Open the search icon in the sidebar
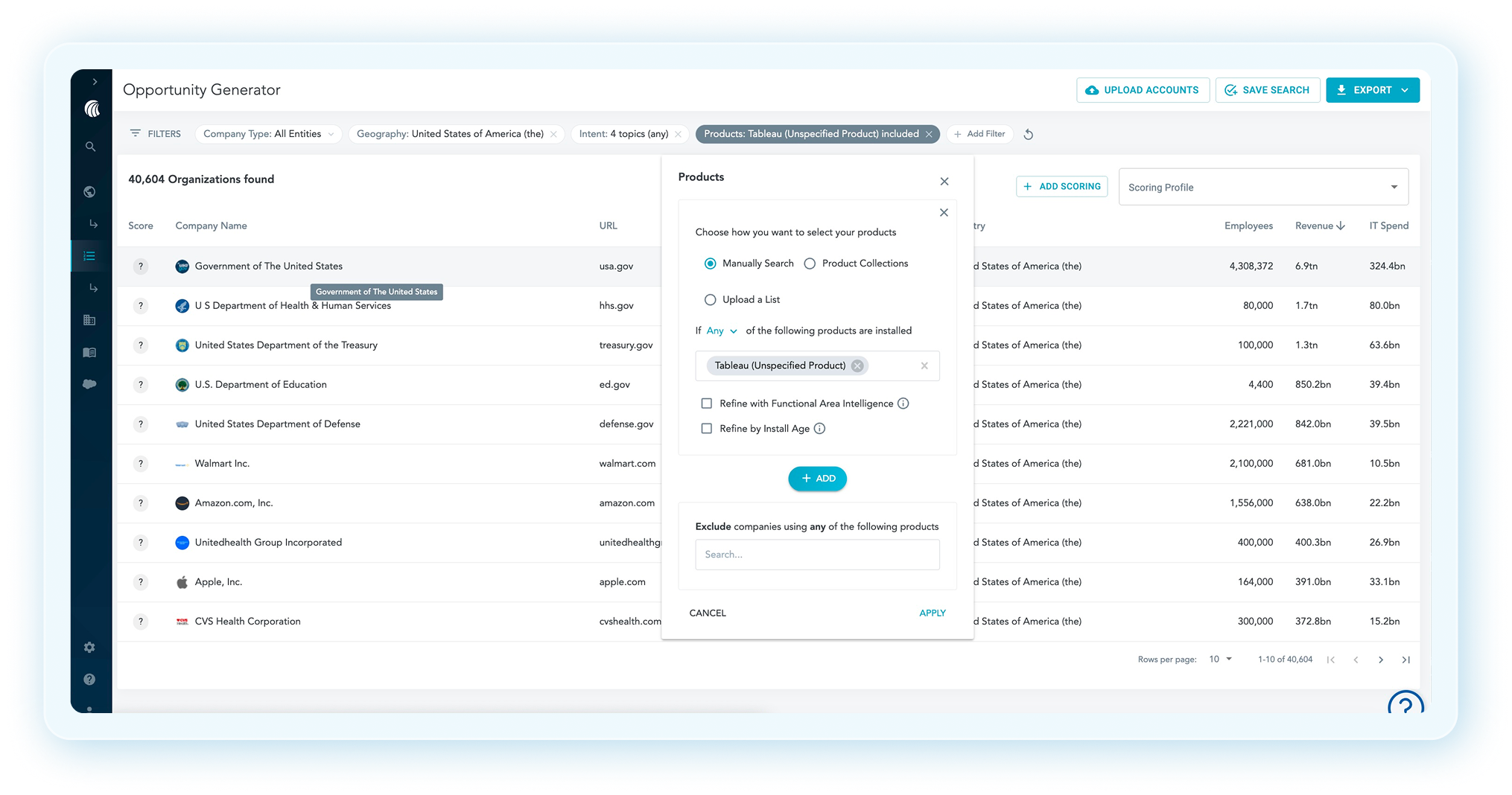This screenshot has width=1512, height=795. tap(90, 147)
